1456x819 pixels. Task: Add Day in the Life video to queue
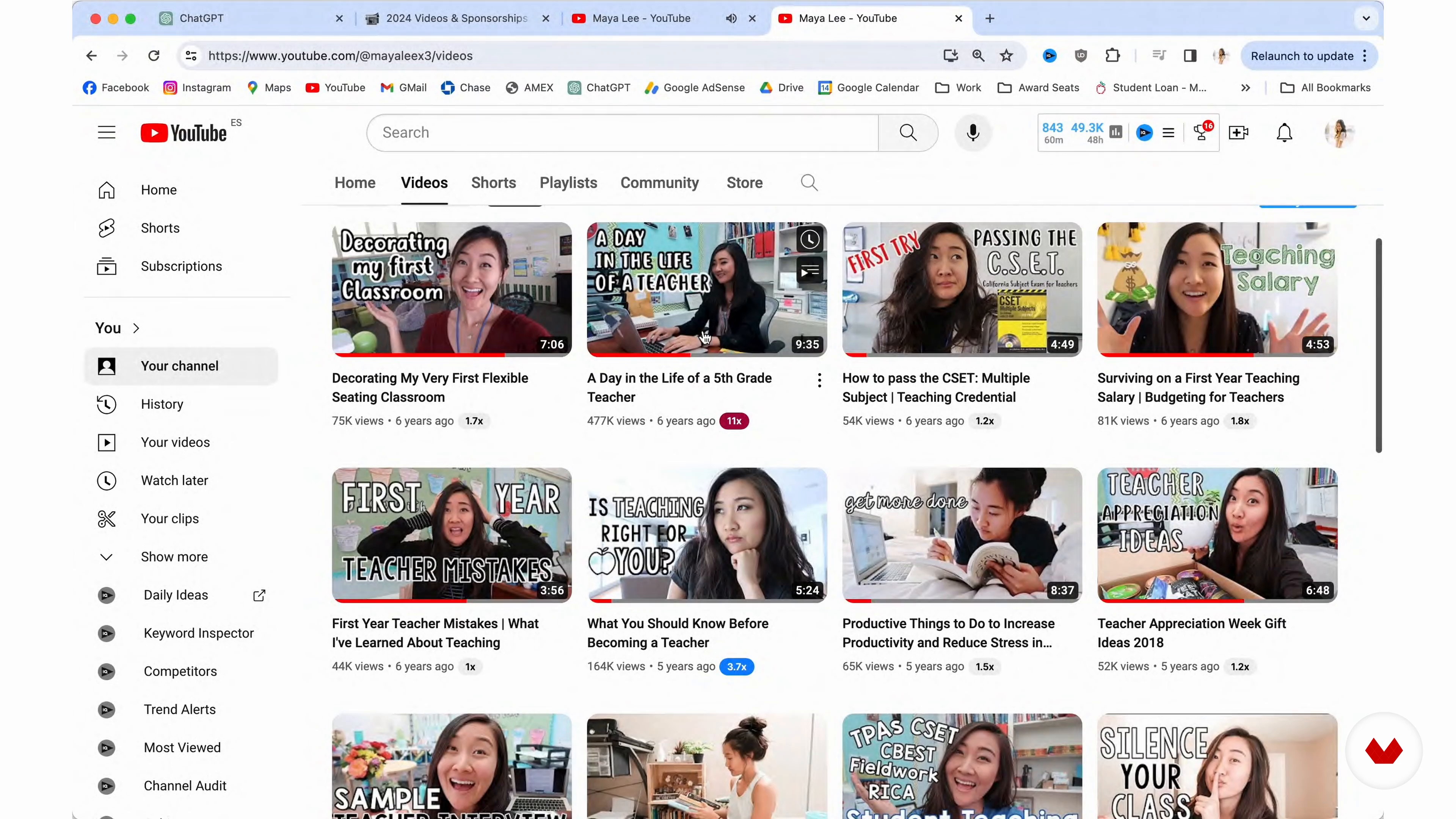pos(810,271)
